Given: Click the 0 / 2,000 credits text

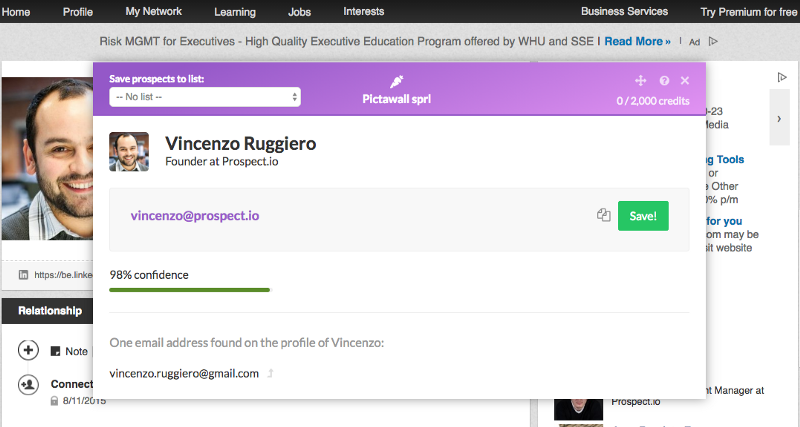Looking at the screenshot, I should pos(653,101).
